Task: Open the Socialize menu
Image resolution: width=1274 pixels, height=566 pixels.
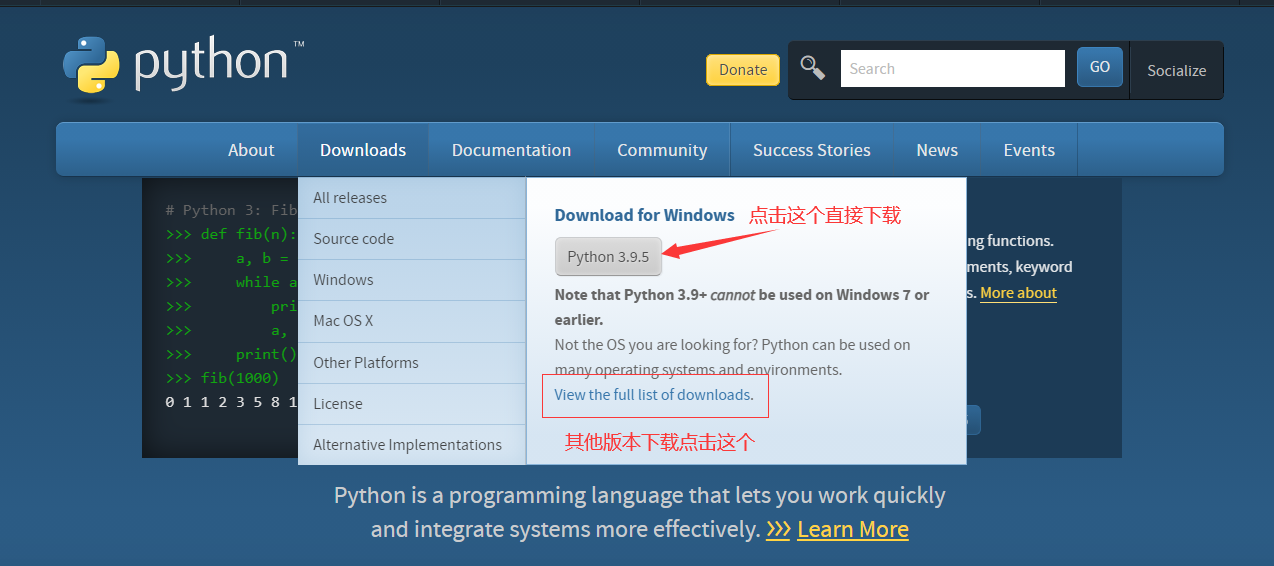Action: 1176,71
